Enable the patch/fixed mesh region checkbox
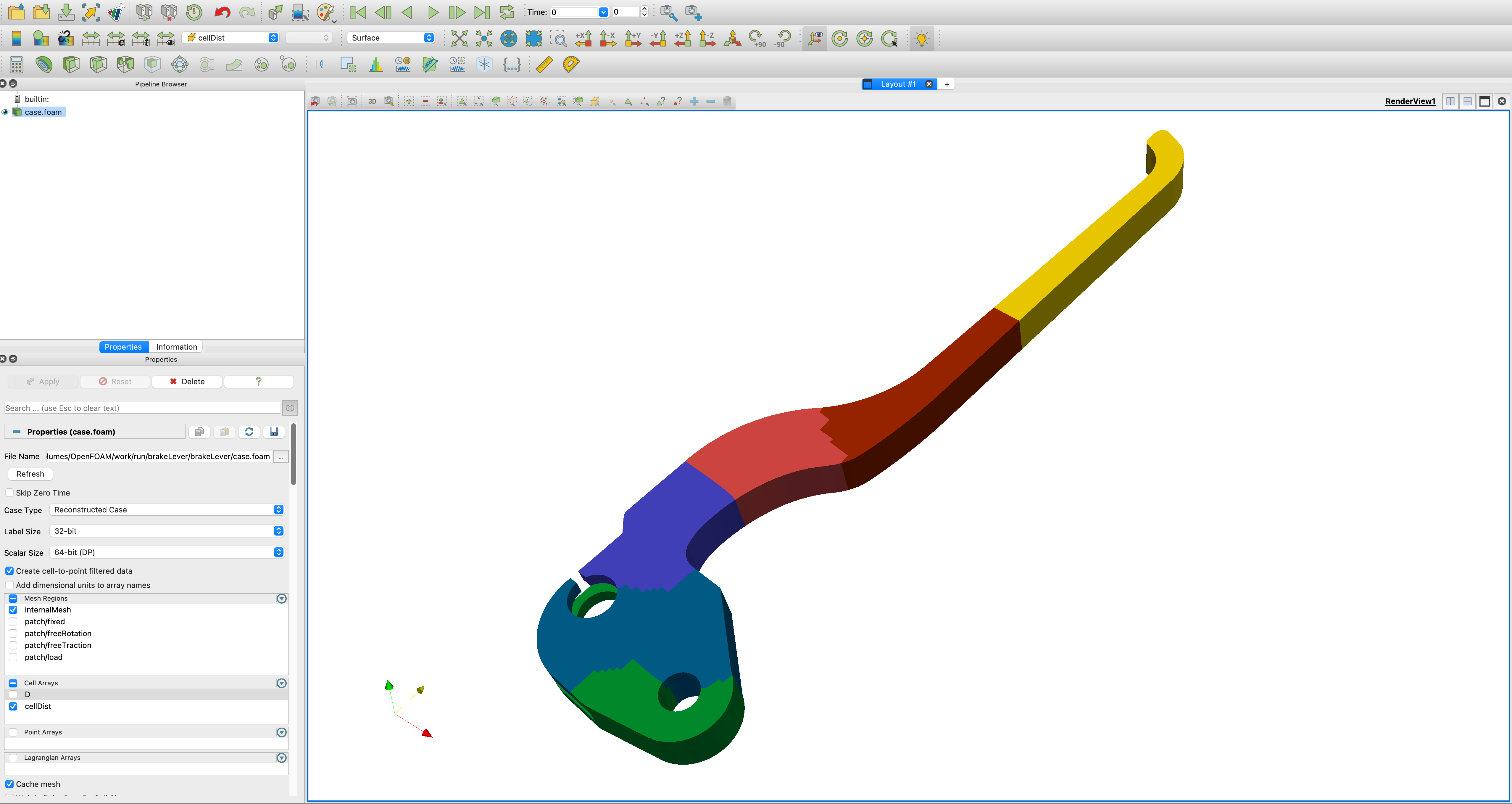Viewport: 1512px width, 804px height. (13, 621)
